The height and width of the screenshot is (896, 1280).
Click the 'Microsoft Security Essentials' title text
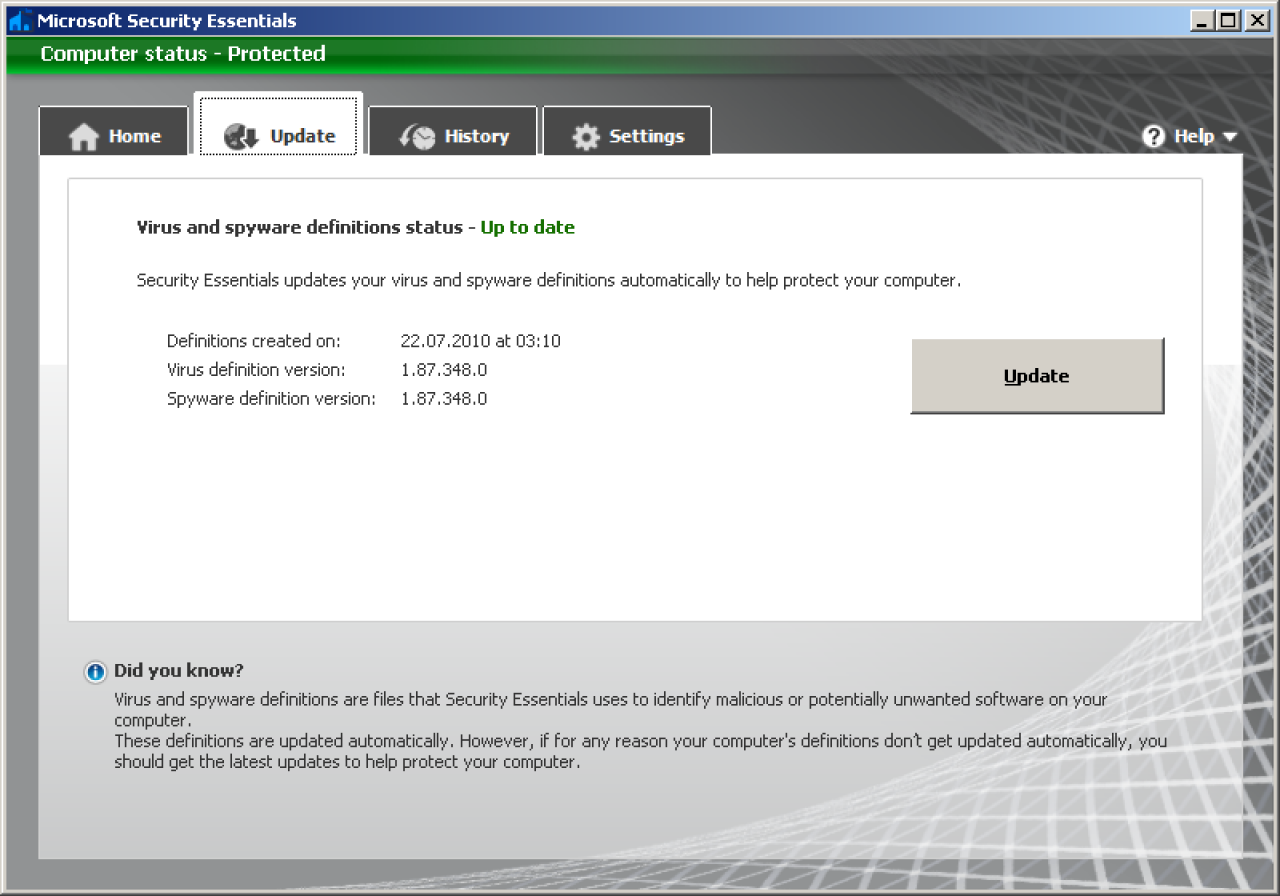click(x=167, y=20)
